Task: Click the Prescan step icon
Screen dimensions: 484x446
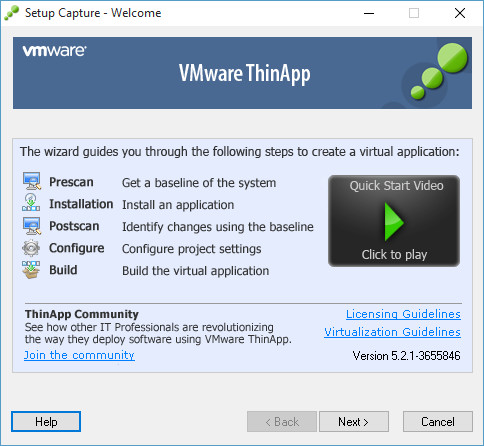Action: tap(32, 181)
